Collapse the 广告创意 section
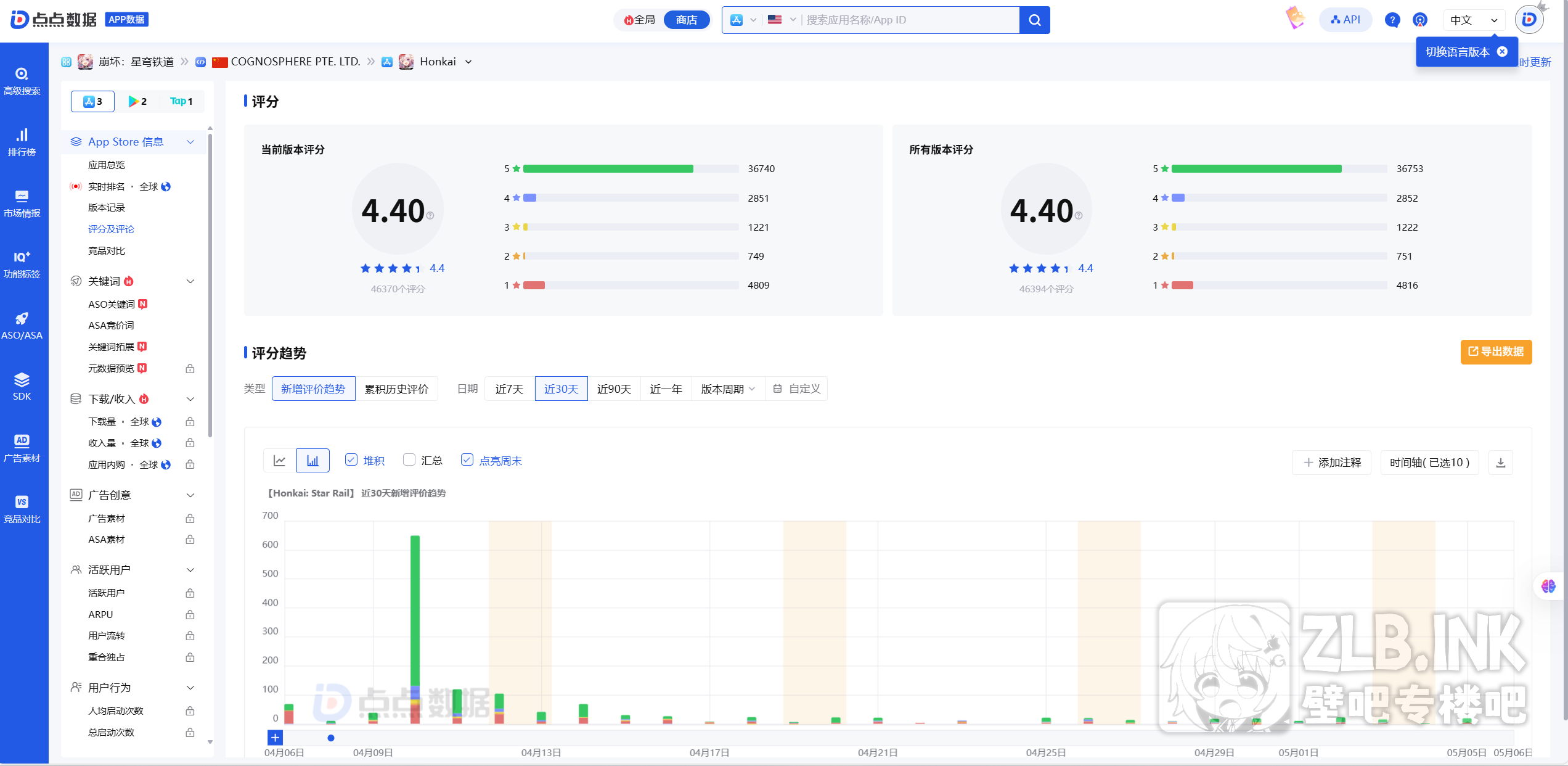Image resolution: width=1568 pixels, height=766 pixels. (x=190, y=495)
